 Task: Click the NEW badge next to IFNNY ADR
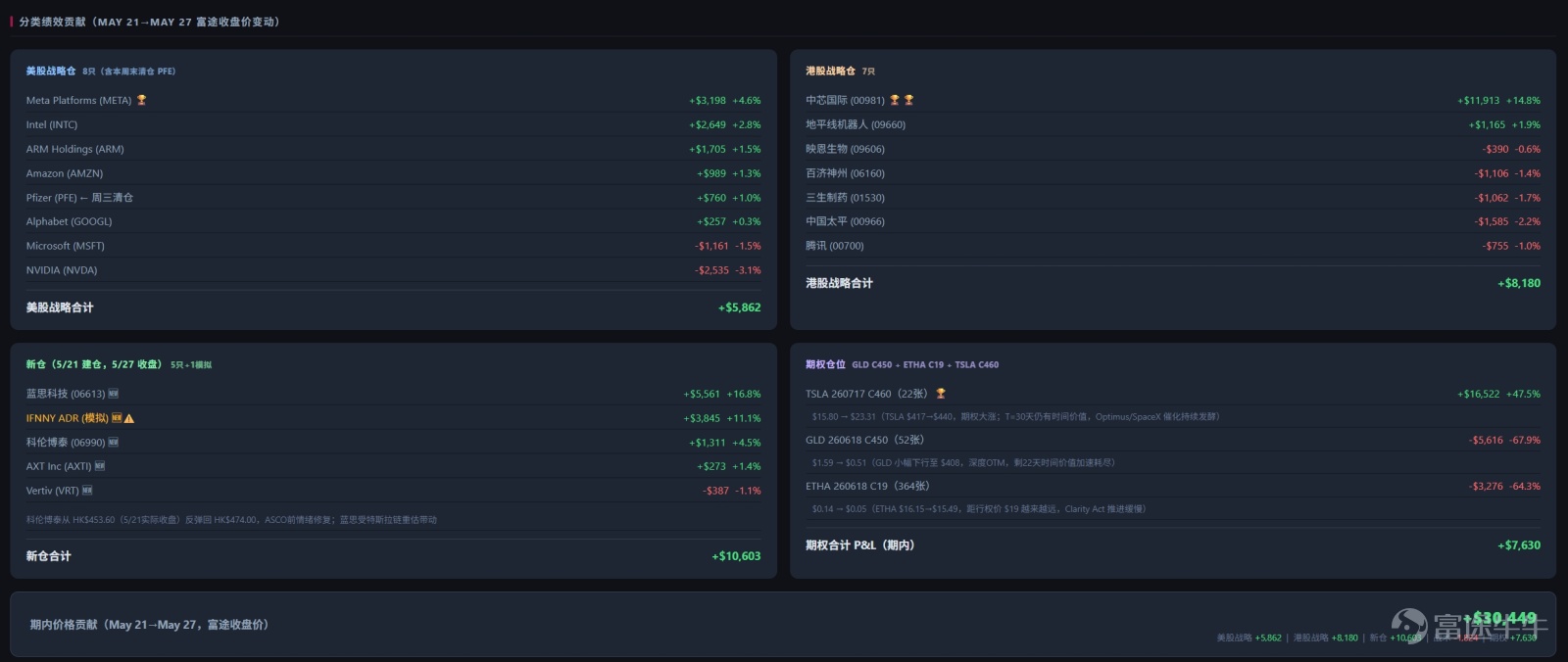[117, 418]
